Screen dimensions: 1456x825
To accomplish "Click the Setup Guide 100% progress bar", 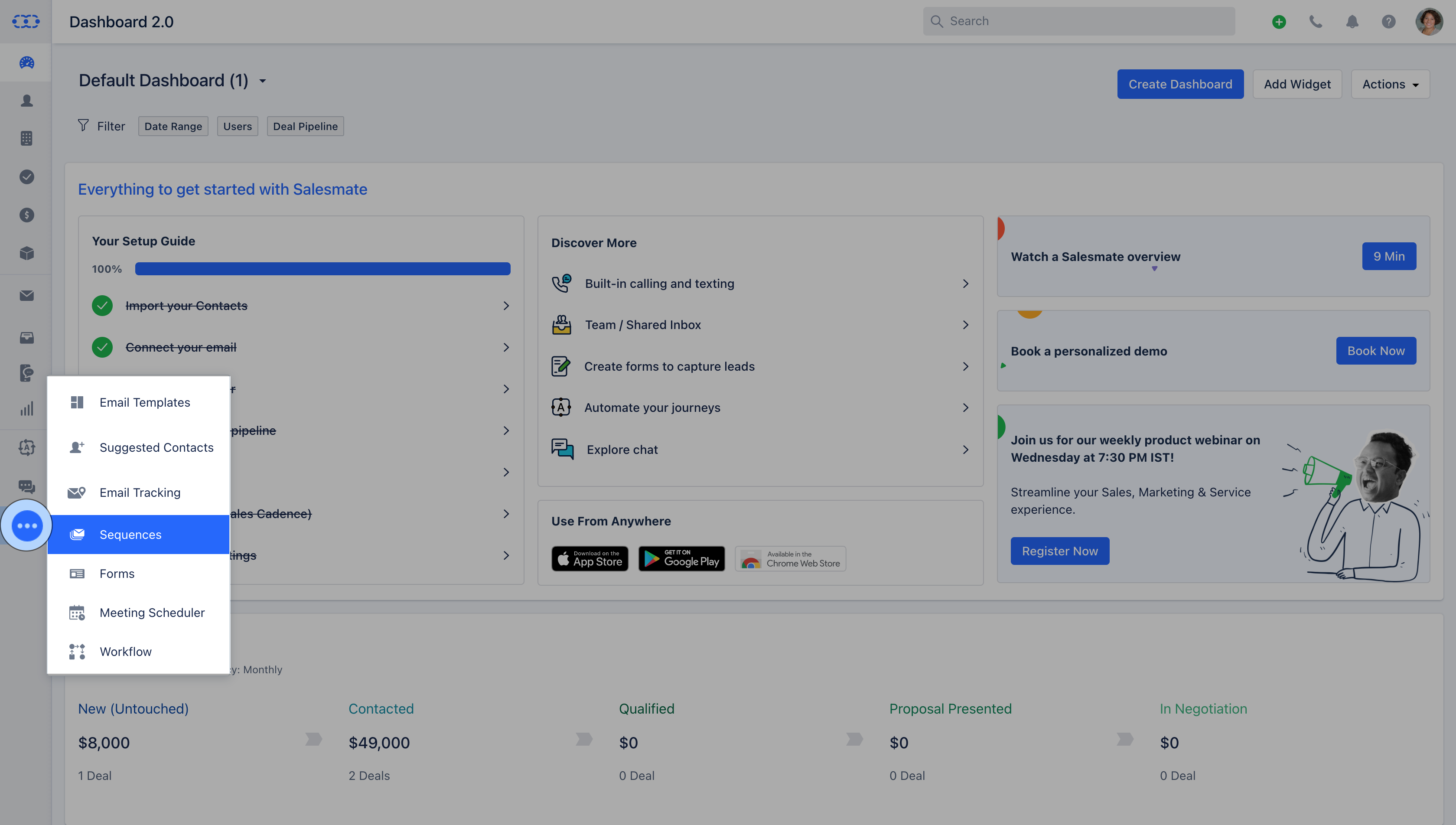I will (322, 269).
